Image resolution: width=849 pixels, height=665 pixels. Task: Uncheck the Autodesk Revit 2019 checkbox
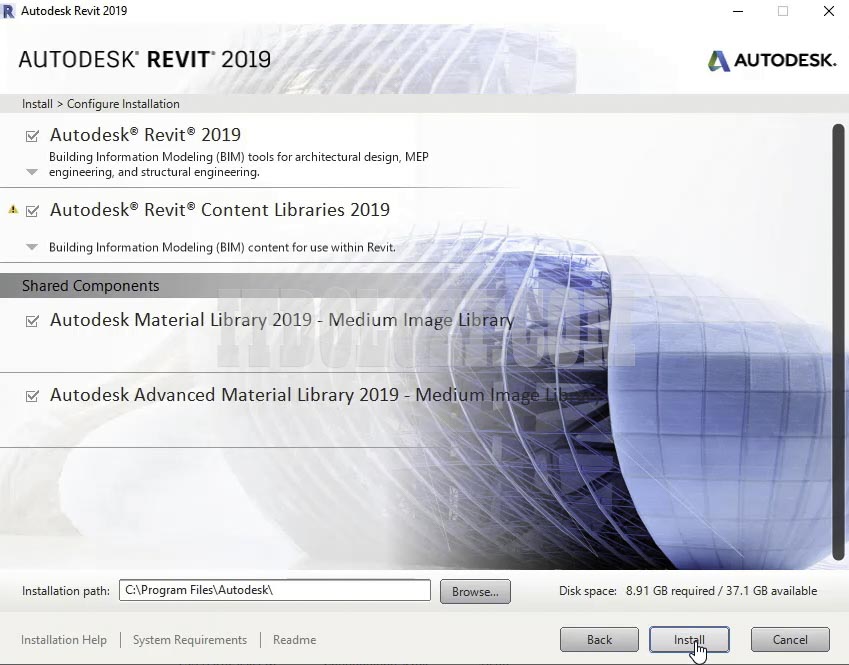(33, 136)
